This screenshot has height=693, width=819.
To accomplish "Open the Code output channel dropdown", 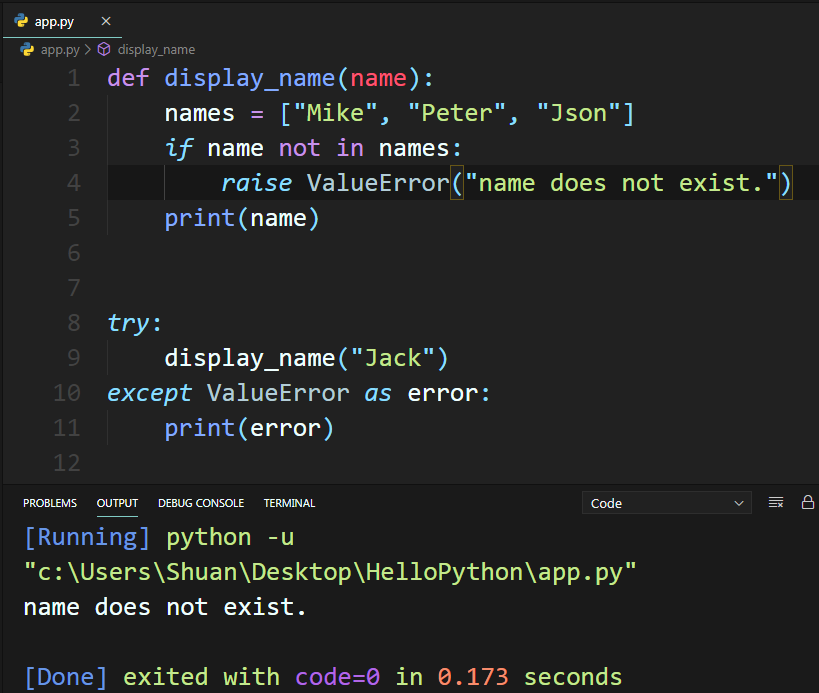I will [666, 503].
